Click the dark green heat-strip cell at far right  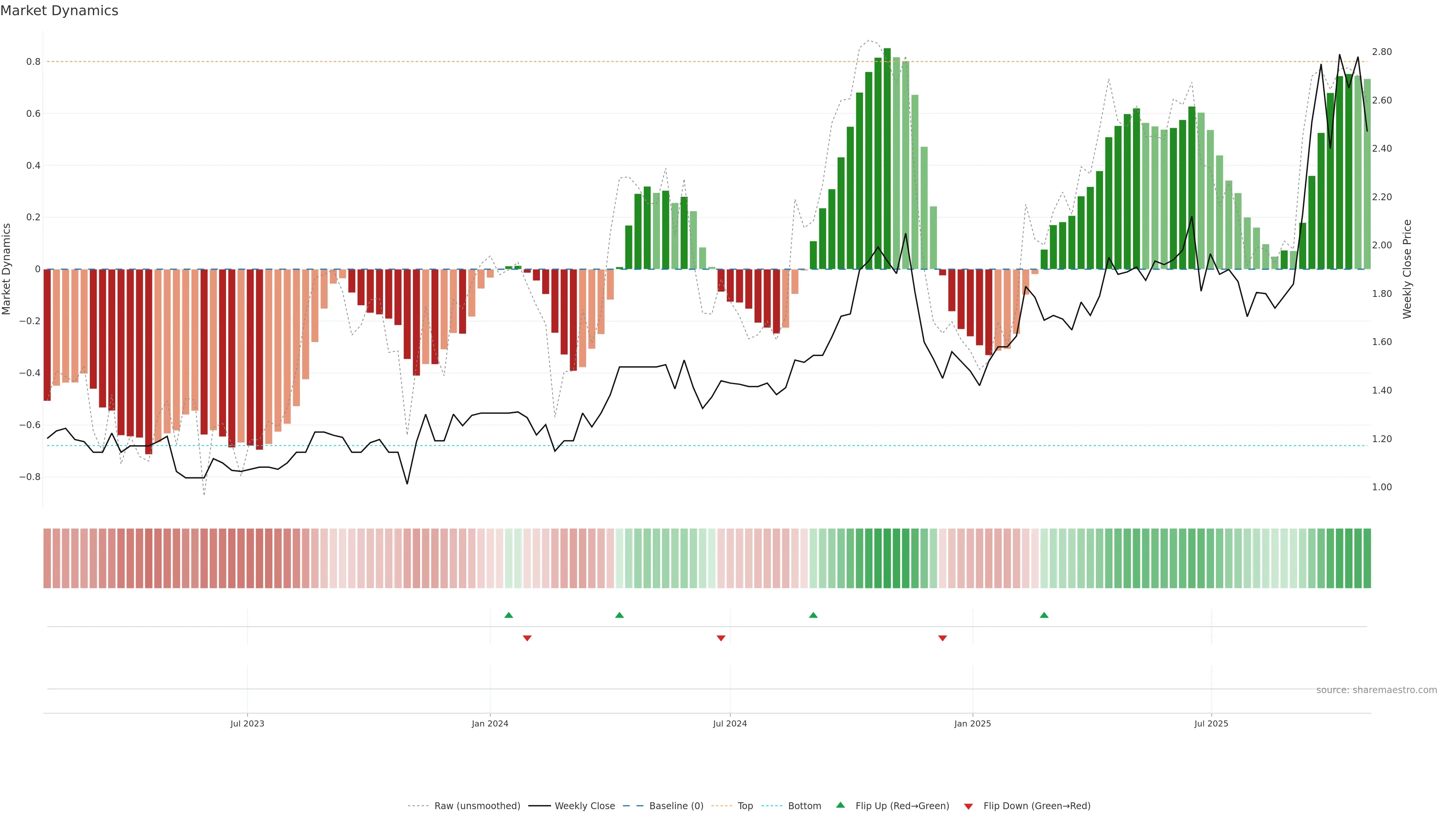click(1367, 559)
